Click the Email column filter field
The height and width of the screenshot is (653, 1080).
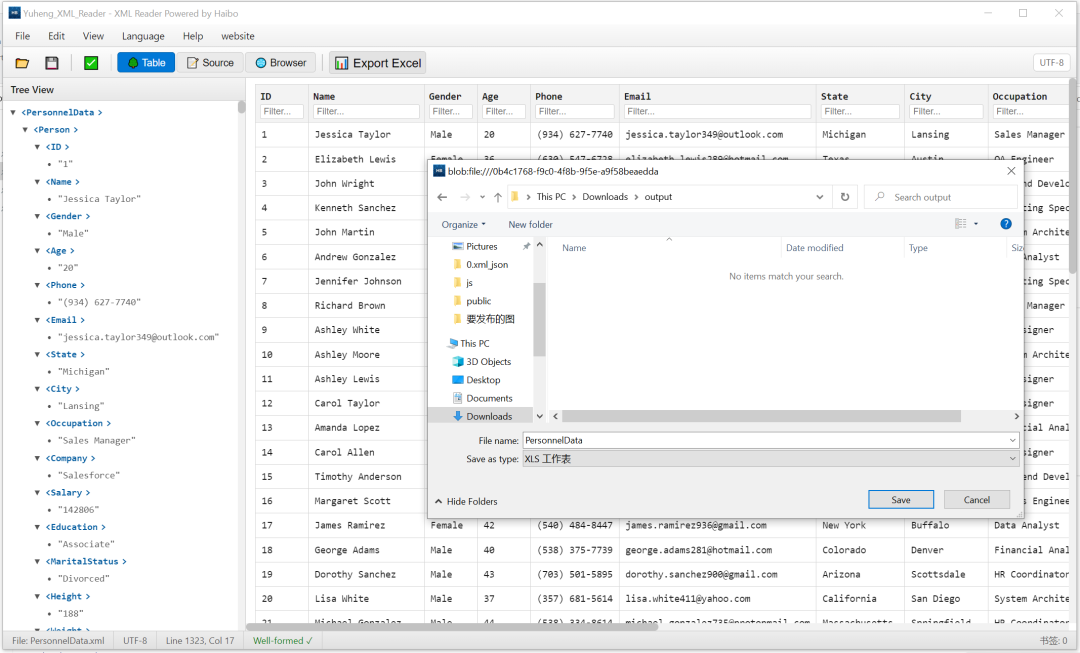717,111
